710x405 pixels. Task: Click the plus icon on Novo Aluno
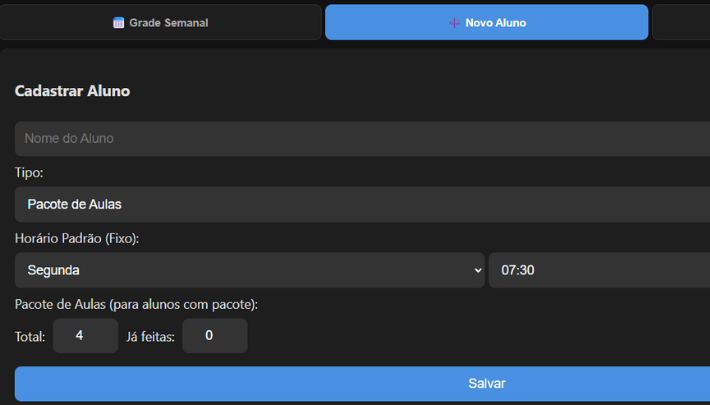pos(455,23)
